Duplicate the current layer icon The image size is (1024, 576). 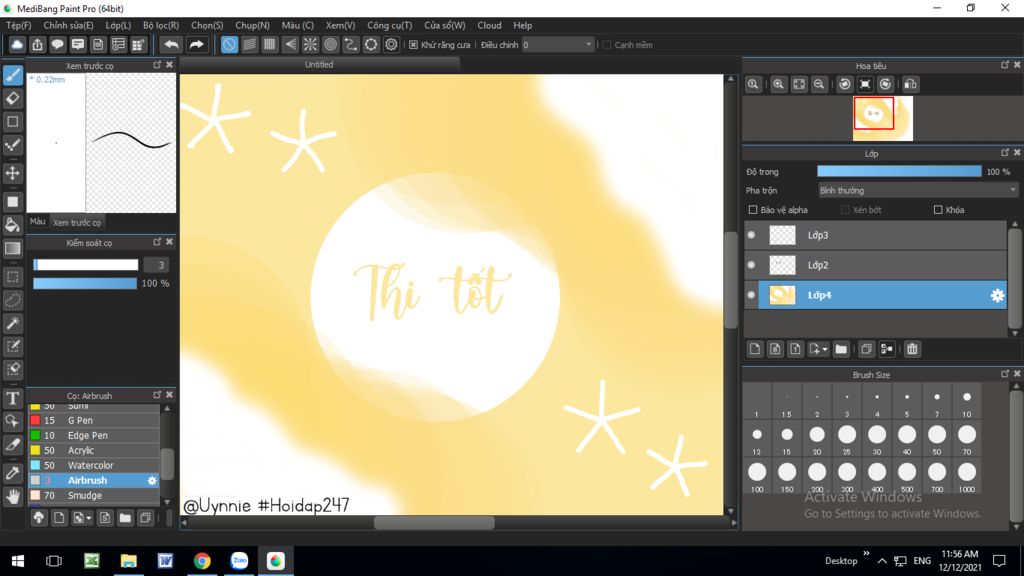pos(866,349)
